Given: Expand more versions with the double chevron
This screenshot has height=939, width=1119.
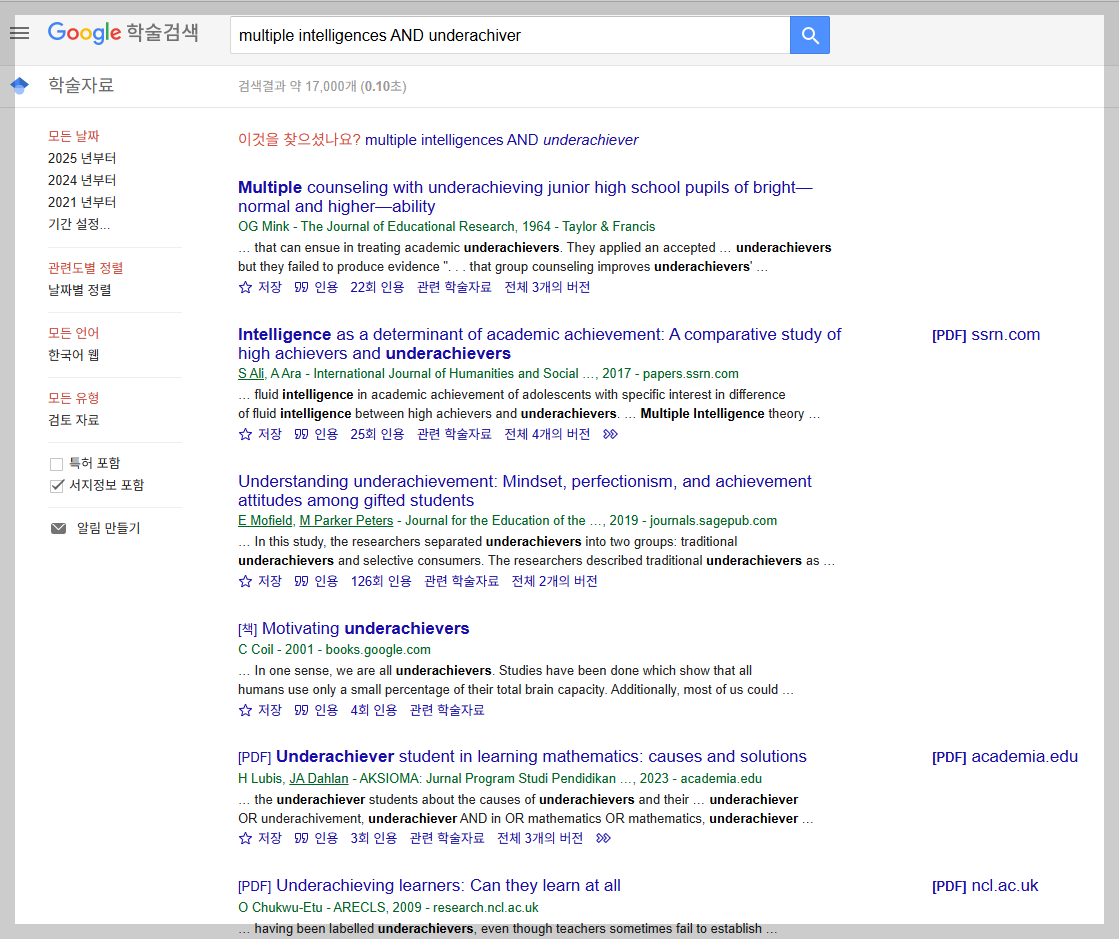Looking at the screenshot, I should click(x=610, y=434).
